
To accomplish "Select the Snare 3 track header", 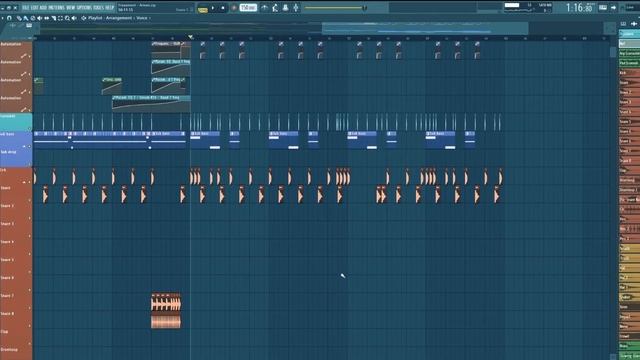I will point(16,230).
